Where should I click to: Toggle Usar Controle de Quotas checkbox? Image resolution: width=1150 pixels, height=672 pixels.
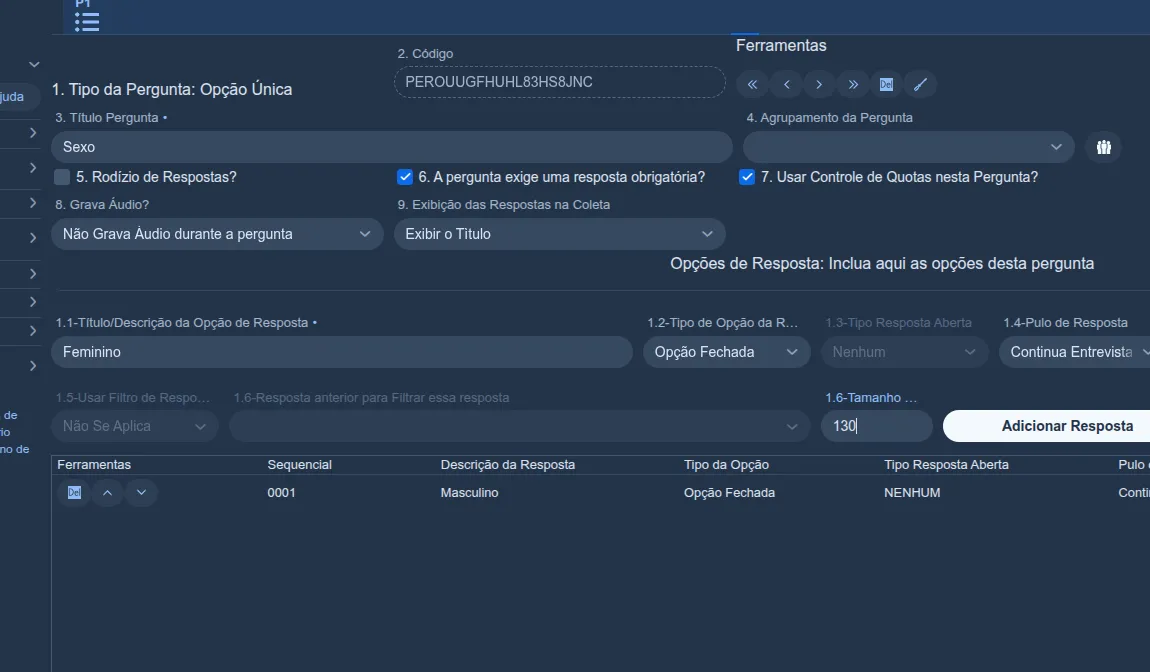[x=747, y=177]
